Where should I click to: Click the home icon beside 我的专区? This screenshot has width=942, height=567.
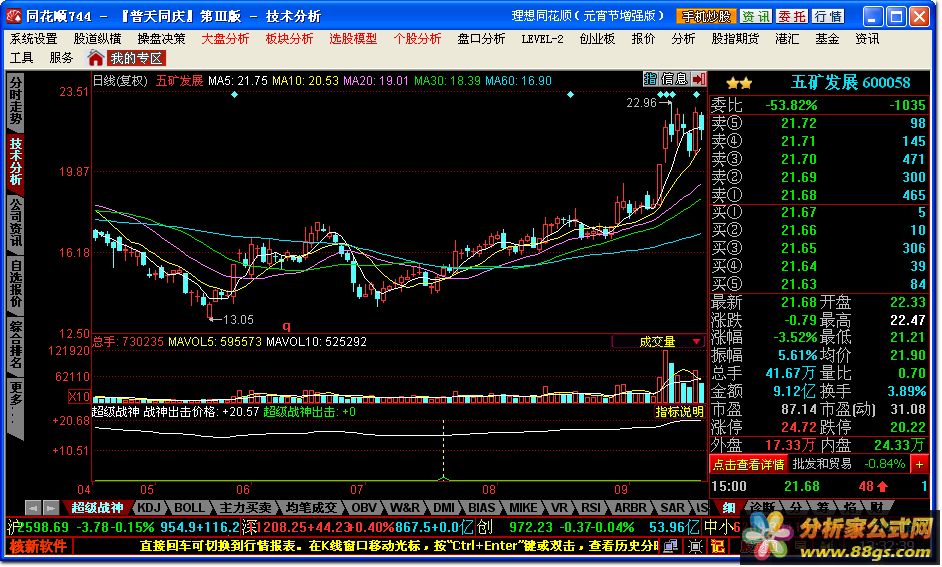tap(95, 58)
